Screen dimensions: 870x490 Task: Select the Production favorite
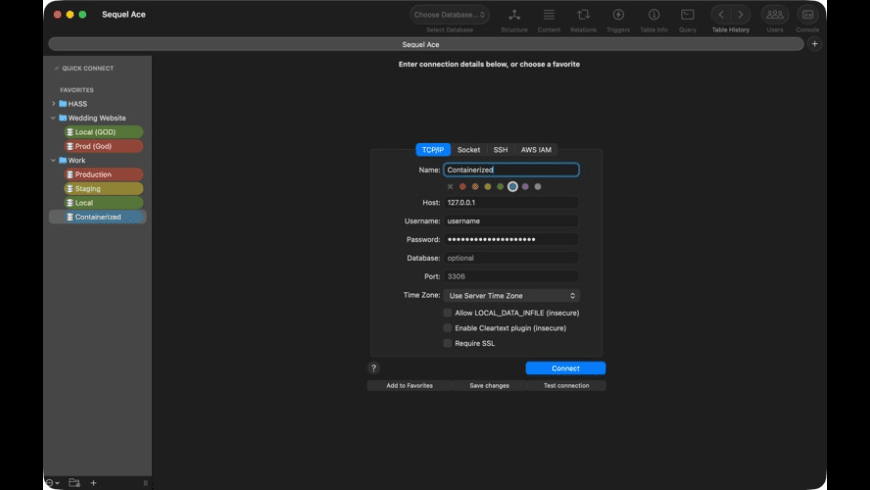103,174
